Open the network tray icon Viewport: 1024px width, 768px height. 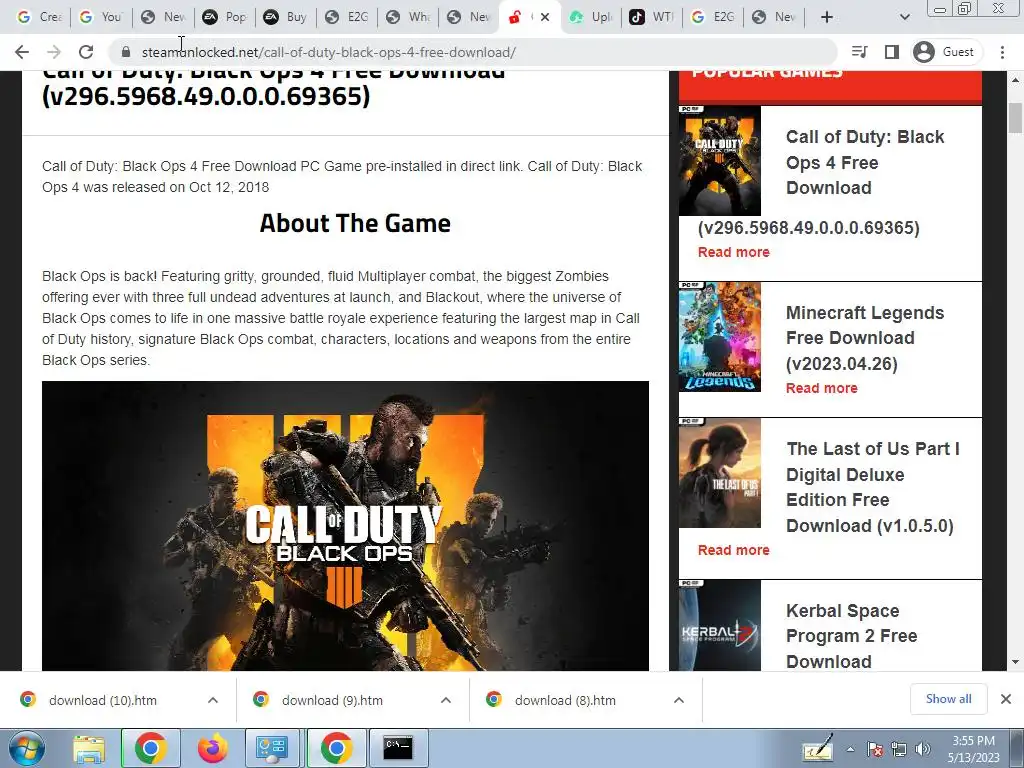(x=899, y=749)
